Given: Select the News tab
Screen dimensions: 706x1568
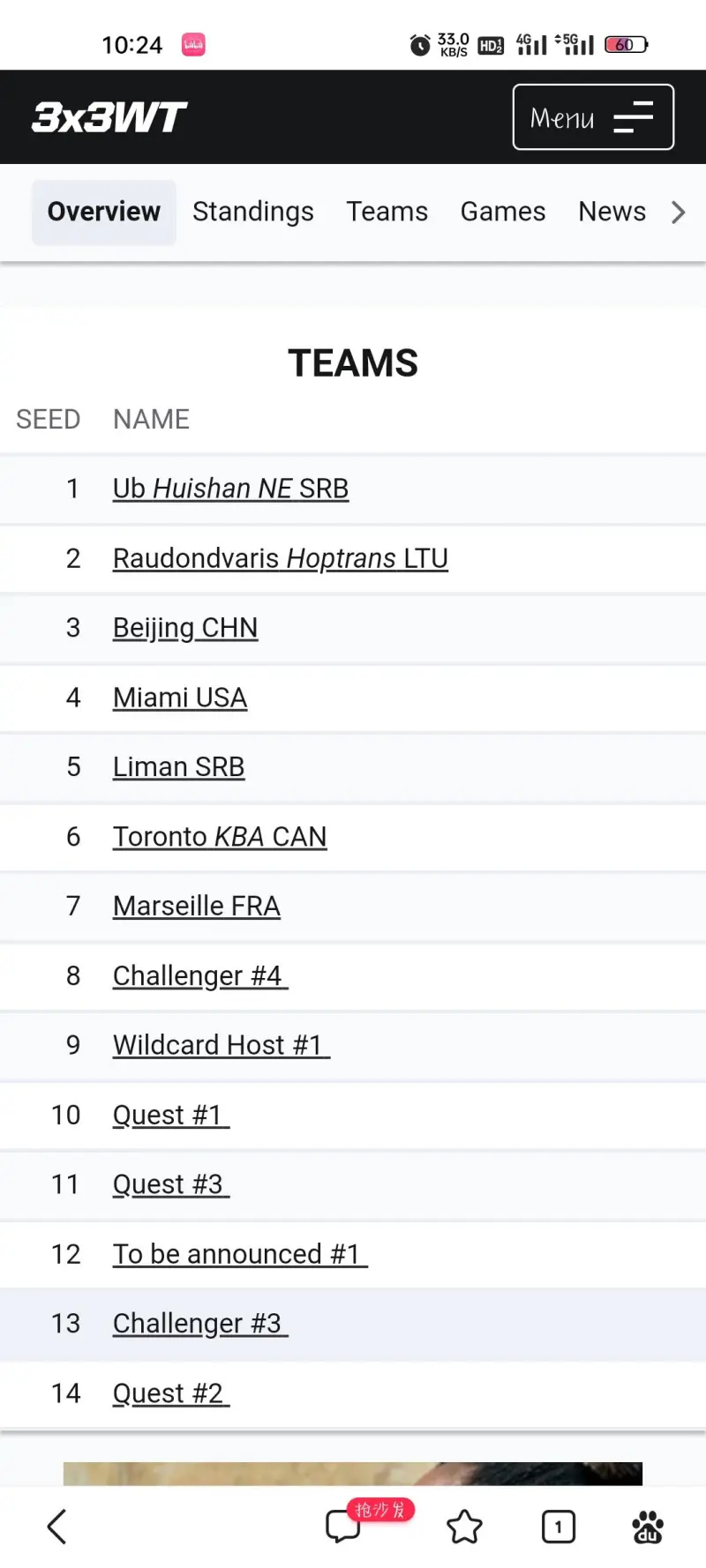Looking at the screenshot, I should click(612, 212).
